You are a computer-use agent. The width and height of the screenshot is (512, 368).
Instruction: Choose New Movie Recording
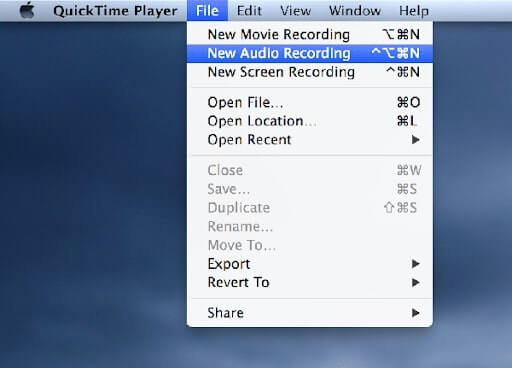(310, 34)
